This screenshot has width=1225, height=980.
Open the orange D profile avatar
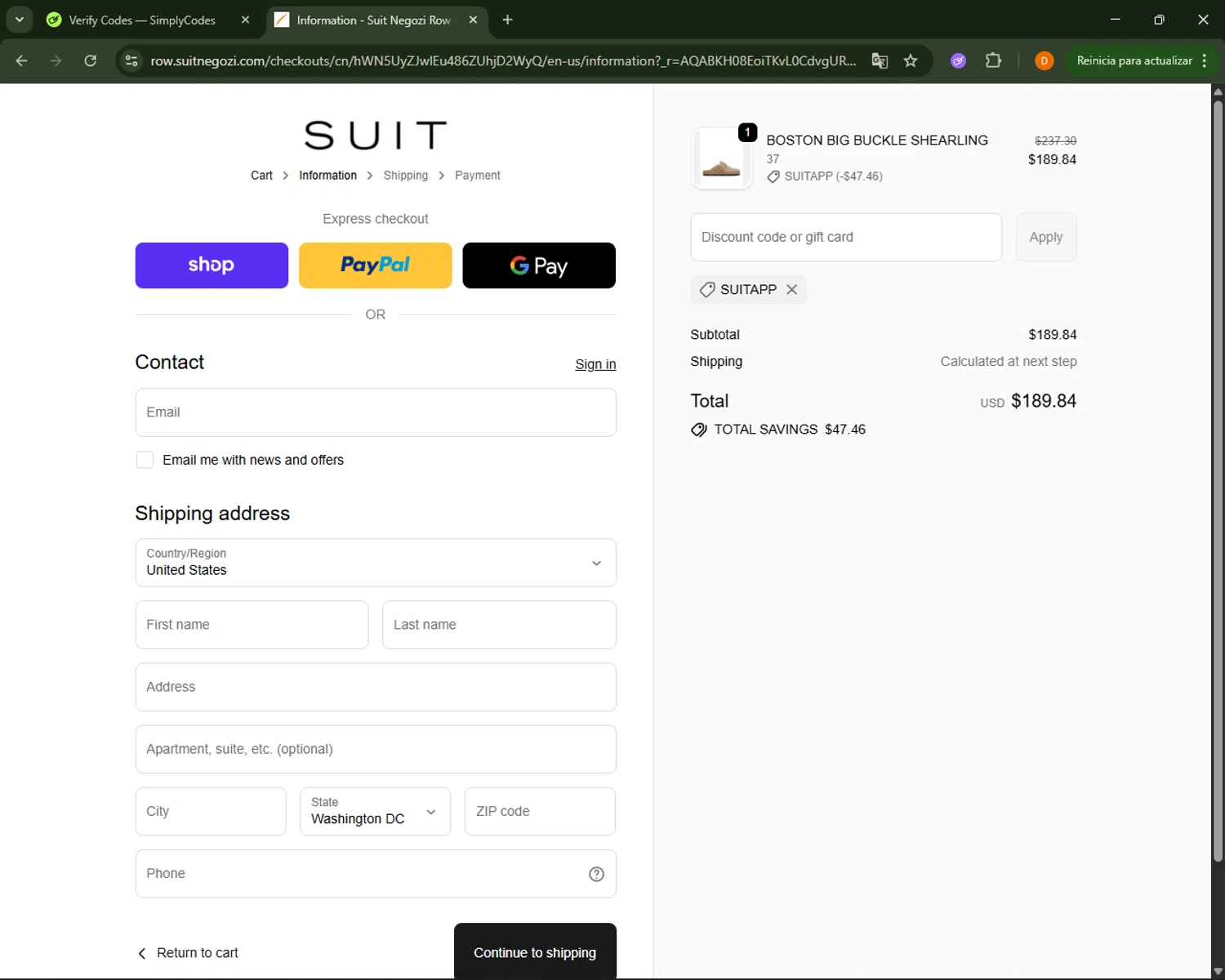[1044, 60]
